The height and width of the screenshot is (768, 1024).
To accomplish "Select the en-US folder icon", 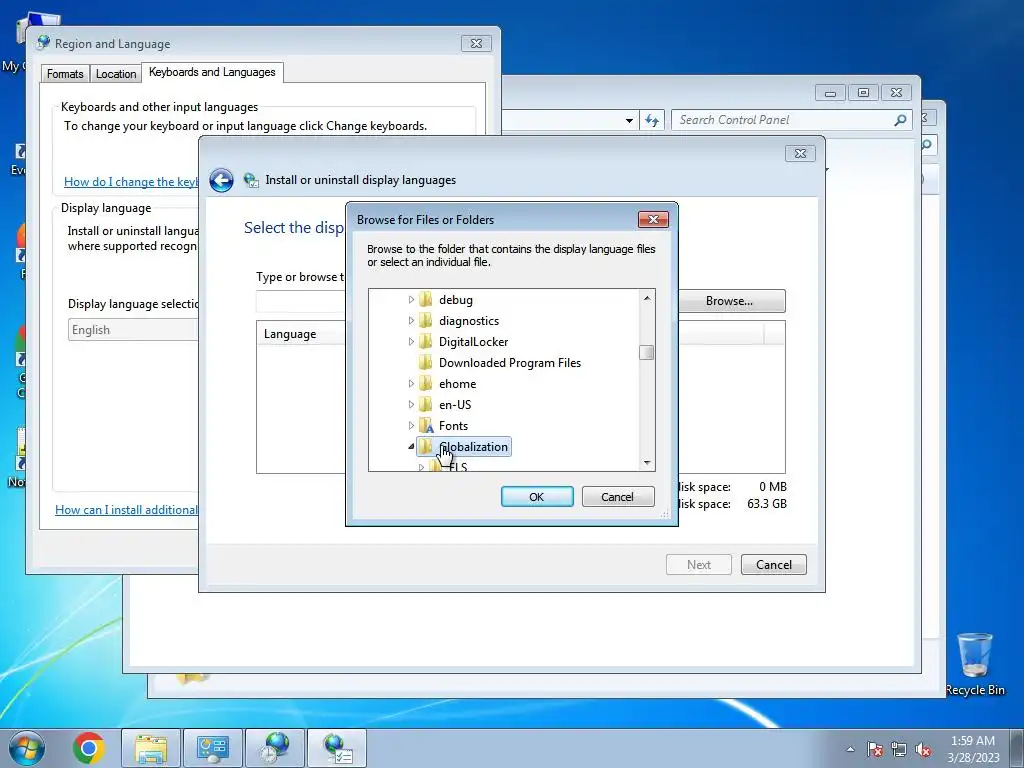I will point(426,404).
